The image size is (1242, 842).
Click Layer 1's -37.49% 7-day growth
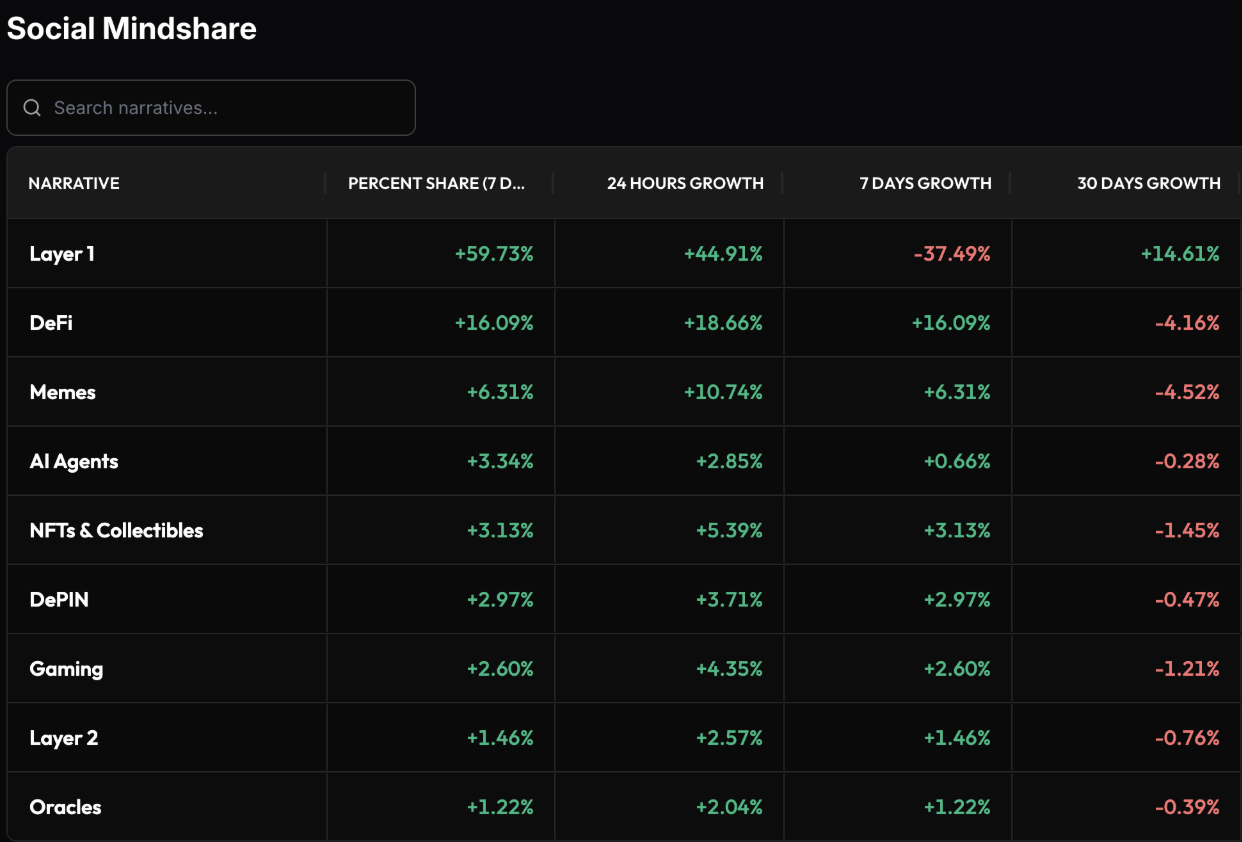(951, 254)
